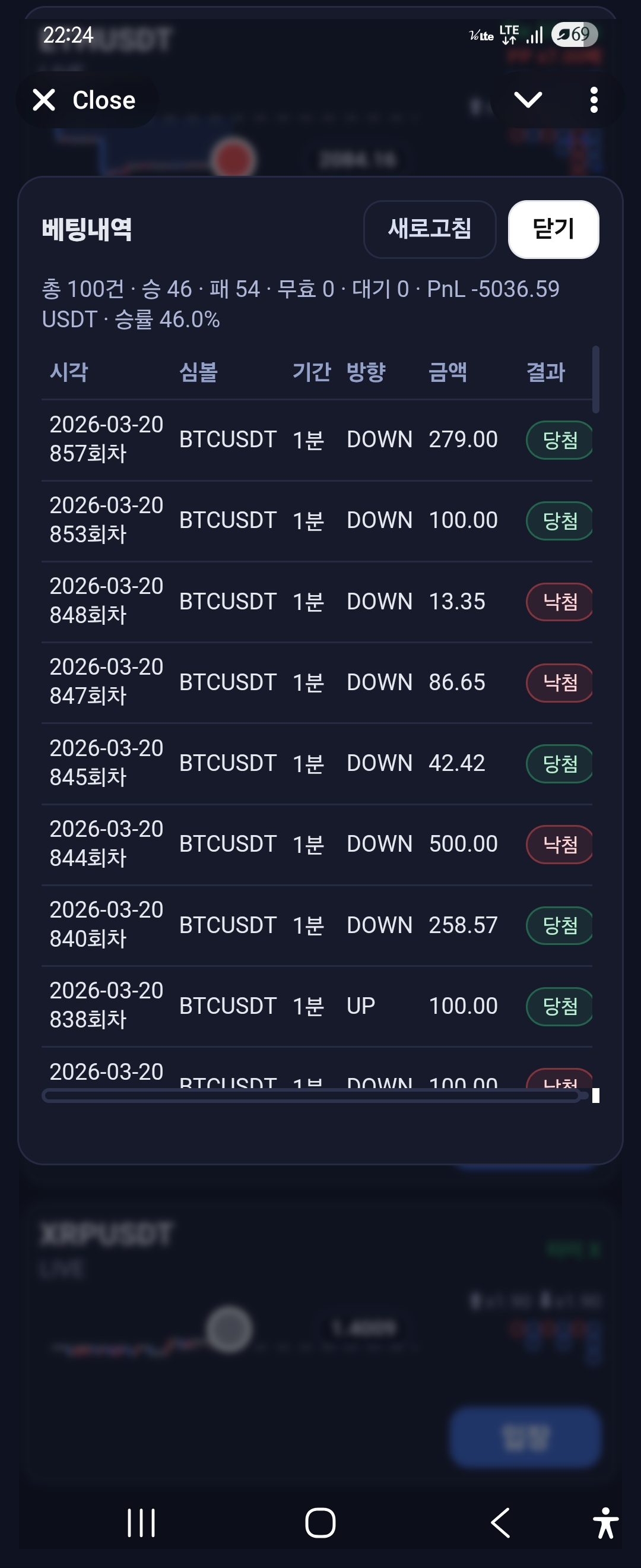Click the 결과 column header
The width and height of the screenshot is (641, 1568).
pos(545,371)
